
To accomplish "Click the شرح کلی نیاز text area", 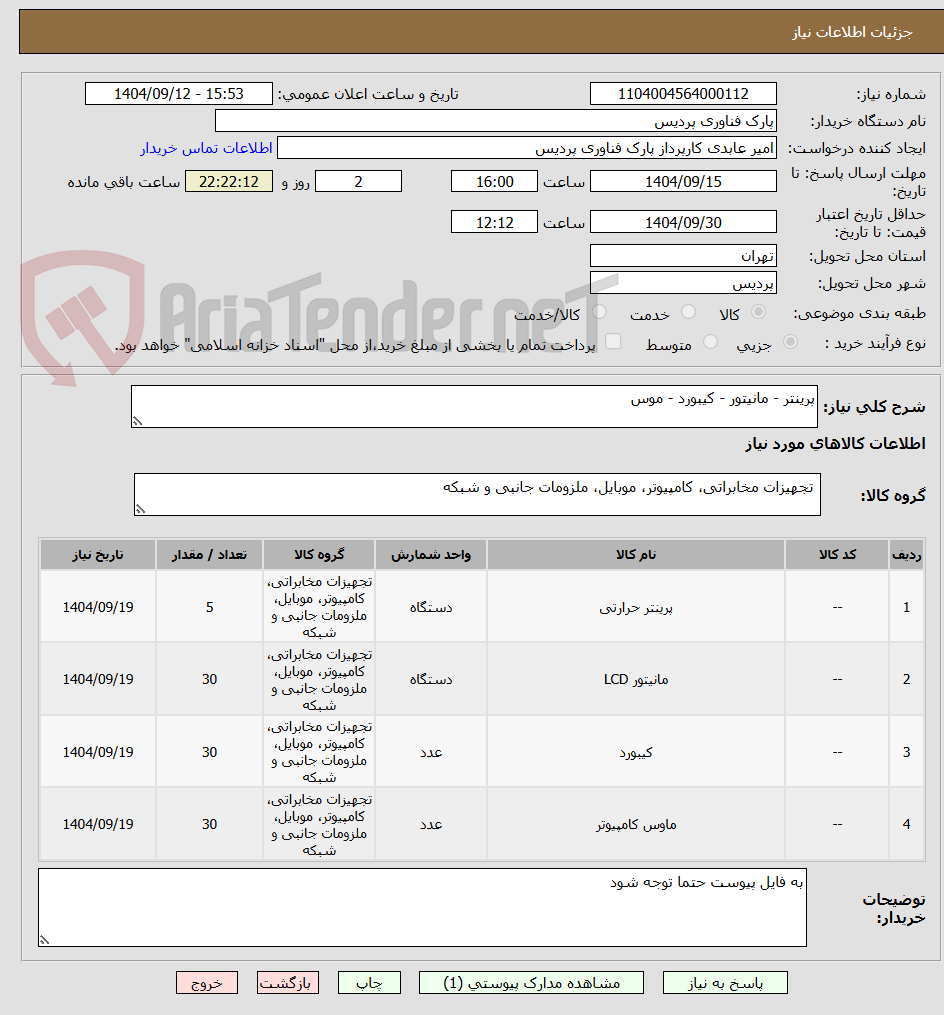I will tap(474, 407).
